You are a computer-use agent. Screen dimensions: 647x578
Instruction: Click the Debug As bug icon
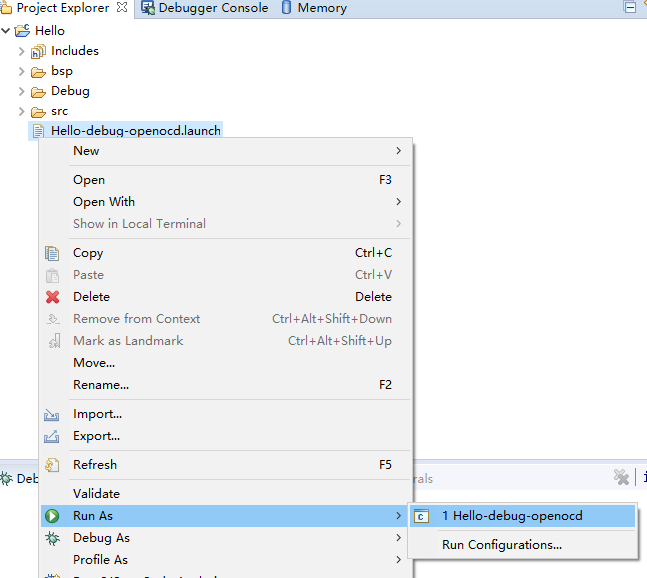click(52, 538)
